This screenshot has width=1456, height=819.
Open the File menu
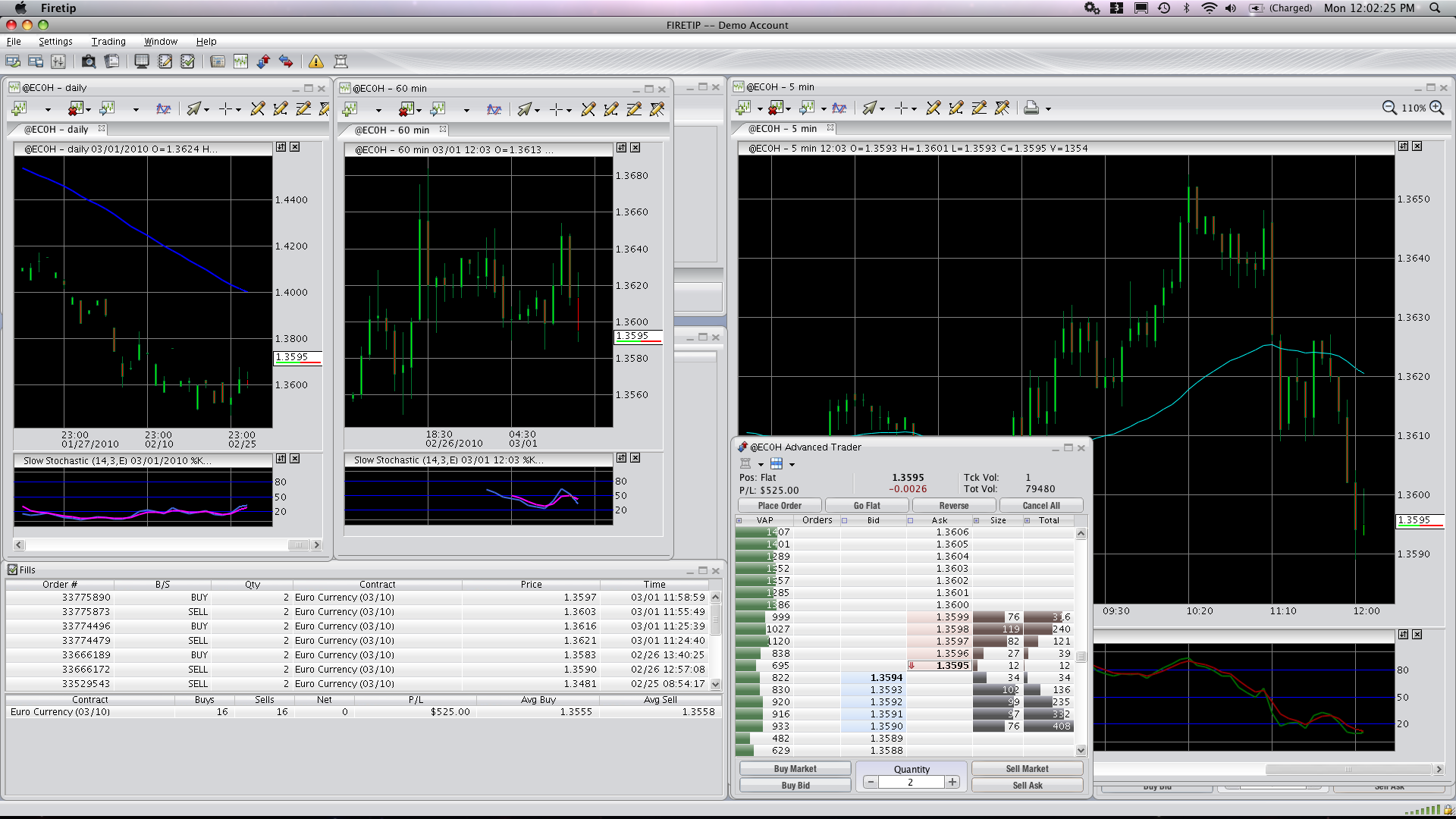pyautogui.click(x=14, y=42)
